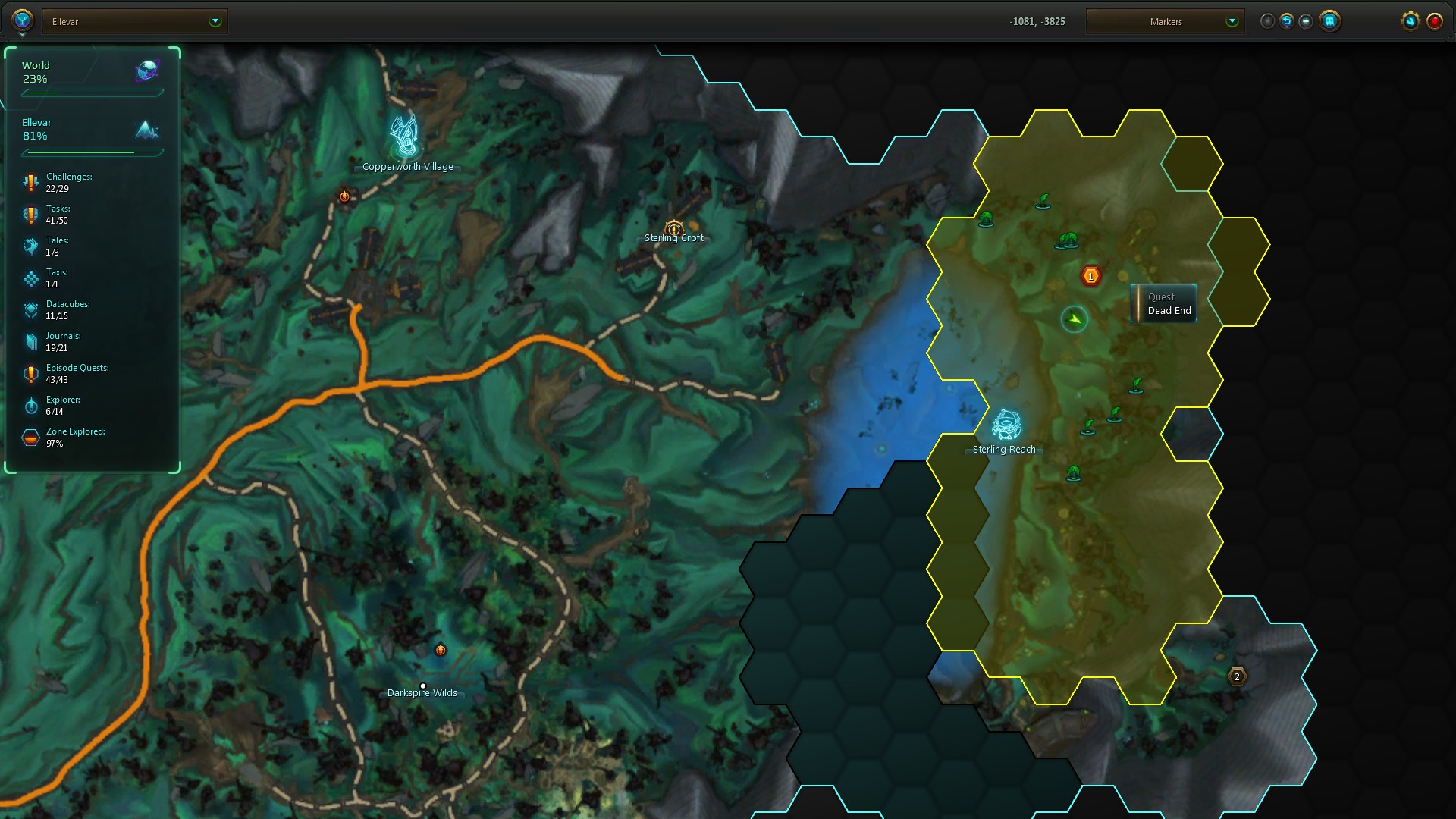Image resolution: width=1456 pixels, height=819 pixels.
Task: Click the gray round button beside Markers
Action: [1267, 21]
